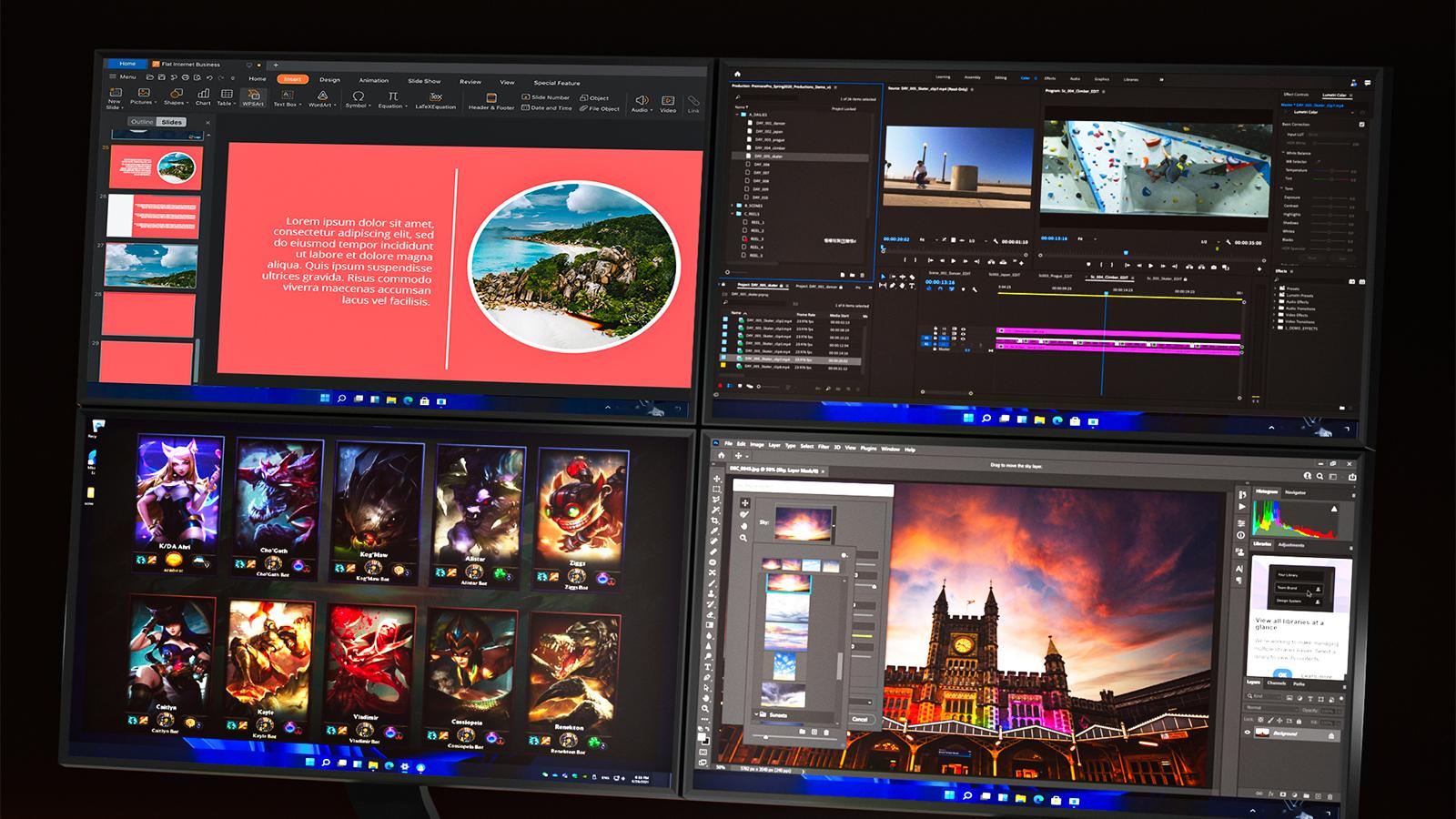The width and height of the screenshot is (1456, 819).
Task: Expand the B_SCENES folder in the project tree
Action: (733, 206)
